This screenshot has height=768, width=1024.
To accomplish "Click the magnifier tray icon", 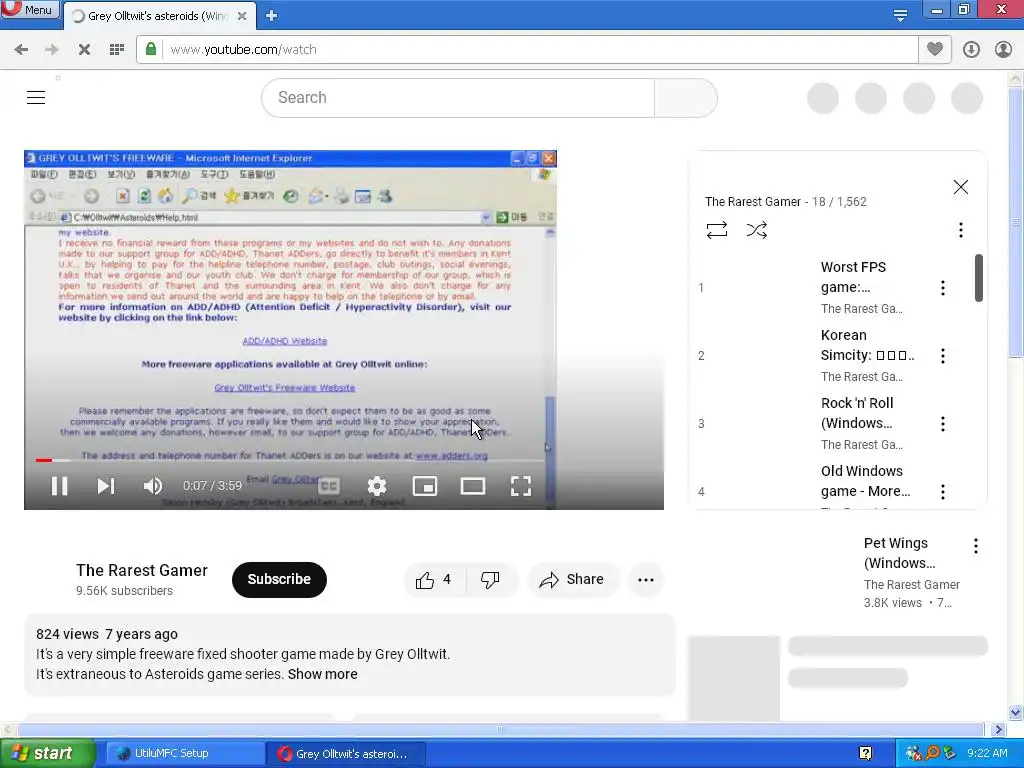I will [x=932, y=753].
